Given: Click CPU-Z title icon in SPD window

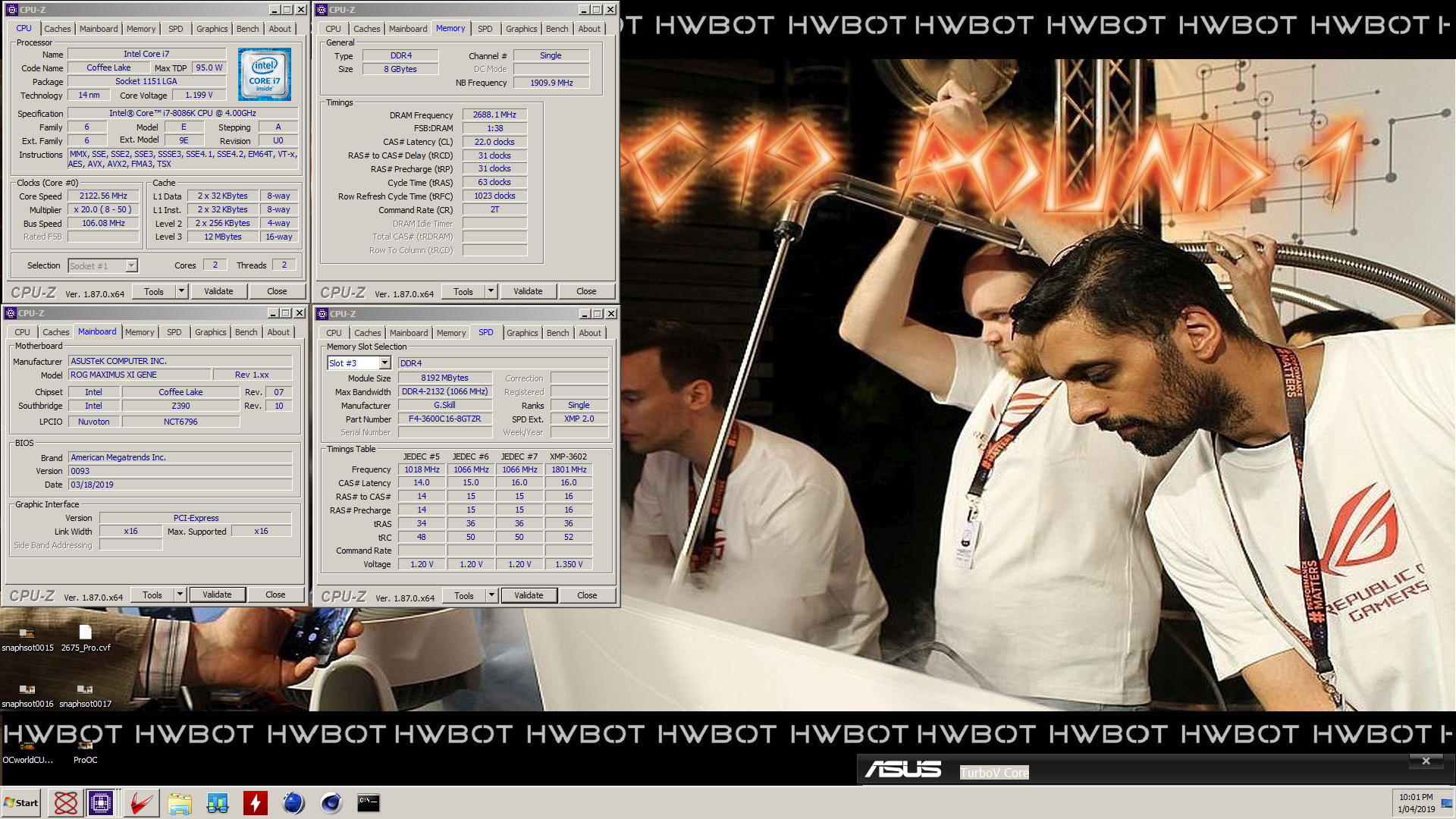Looking at the screenshot, I should (x=322, y=314).
